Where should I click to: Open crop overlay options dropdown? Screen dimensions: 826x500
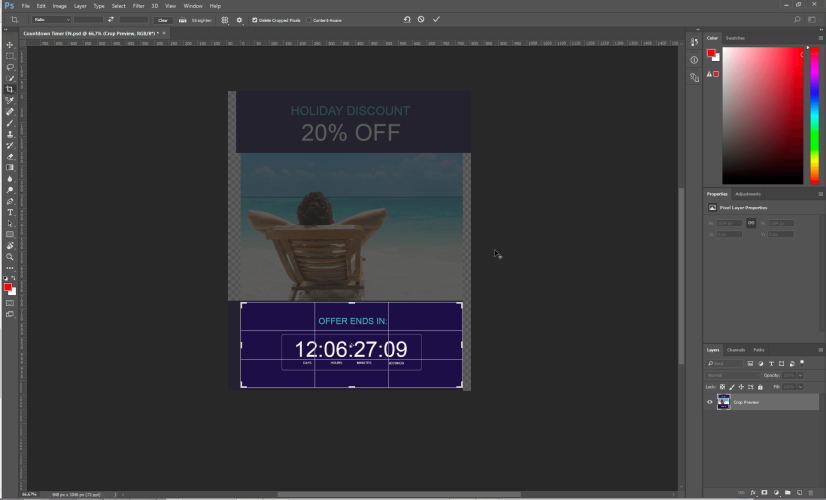click(225, 20)
